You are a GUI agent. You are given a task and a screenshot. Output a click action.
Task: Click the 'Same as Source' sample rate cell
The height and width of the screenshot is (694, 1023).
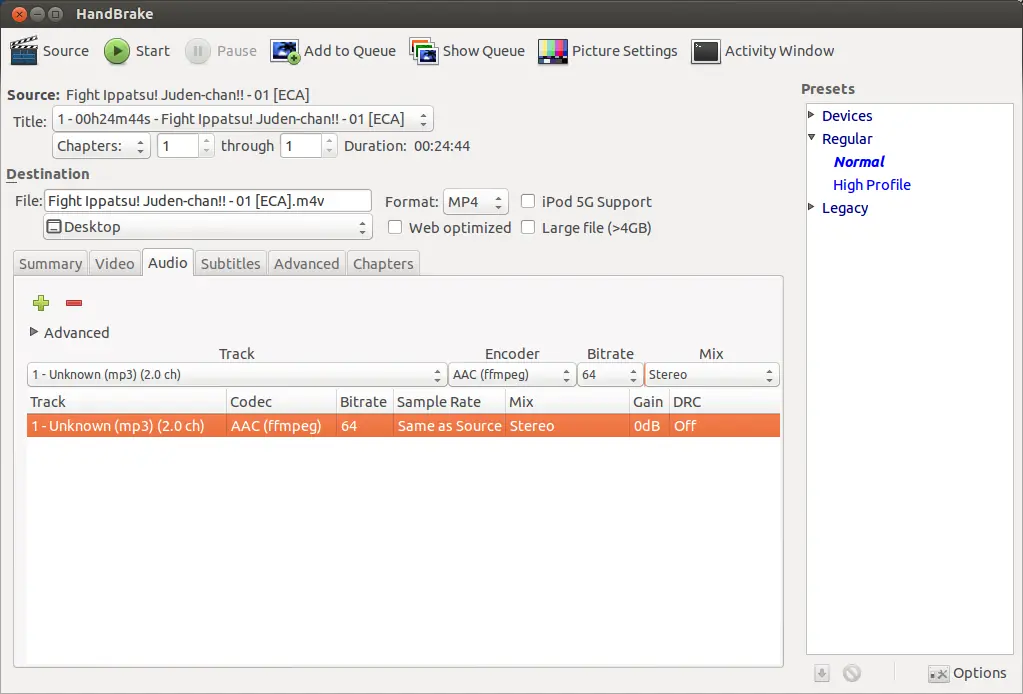[x=450, y=426]
